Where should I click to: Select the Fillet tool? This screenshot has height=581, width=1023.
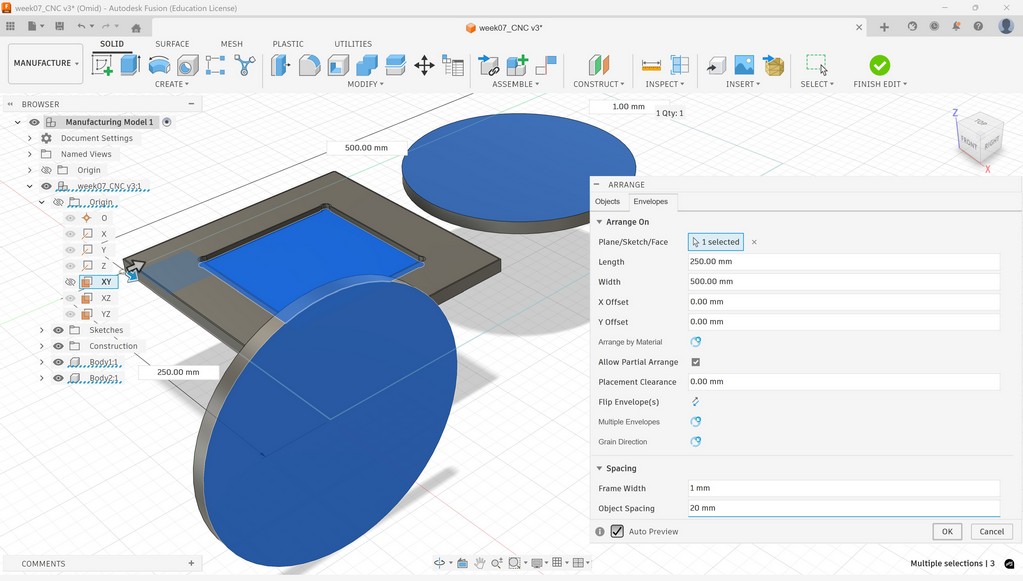(309, 64)
